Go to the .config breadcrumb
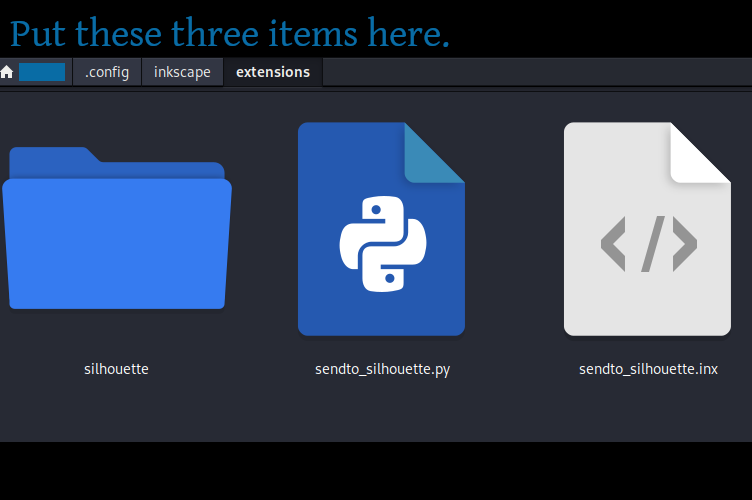 [107, 72]
